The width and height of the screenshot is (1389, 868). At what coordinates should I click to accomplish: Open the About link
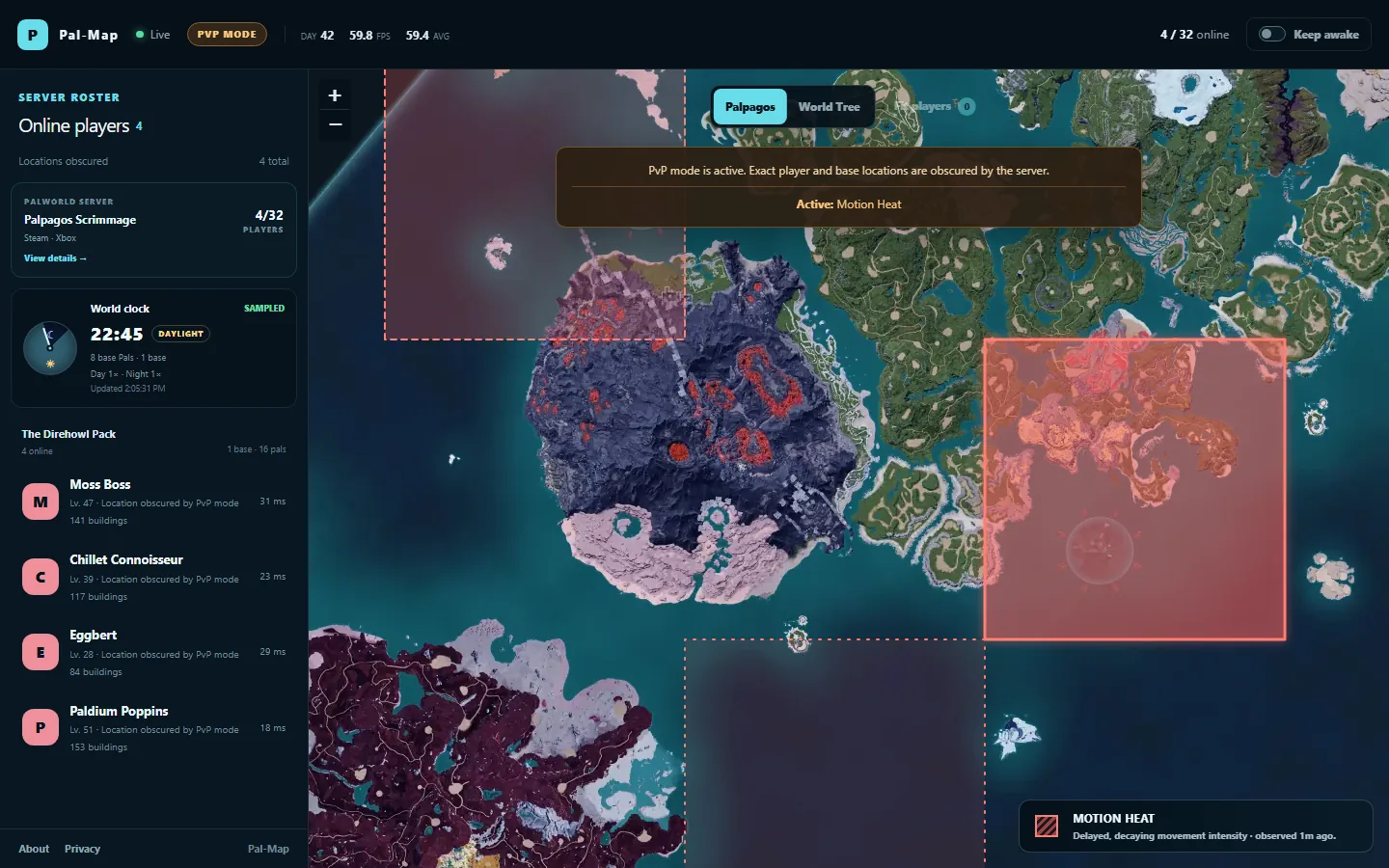[34, 849]
